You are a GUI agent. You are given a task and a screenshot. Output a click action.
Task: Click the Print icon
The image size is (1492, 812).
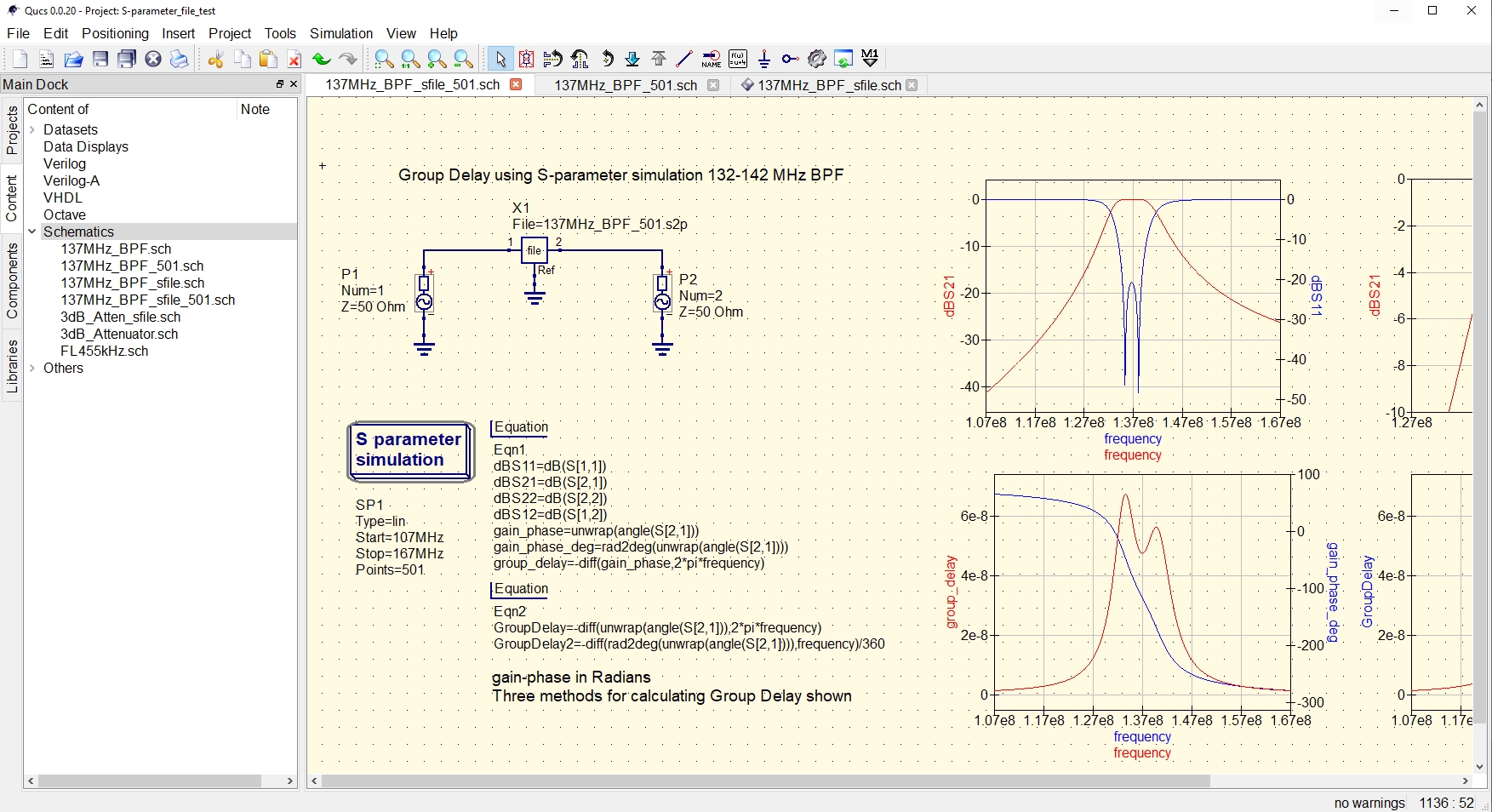179,59
